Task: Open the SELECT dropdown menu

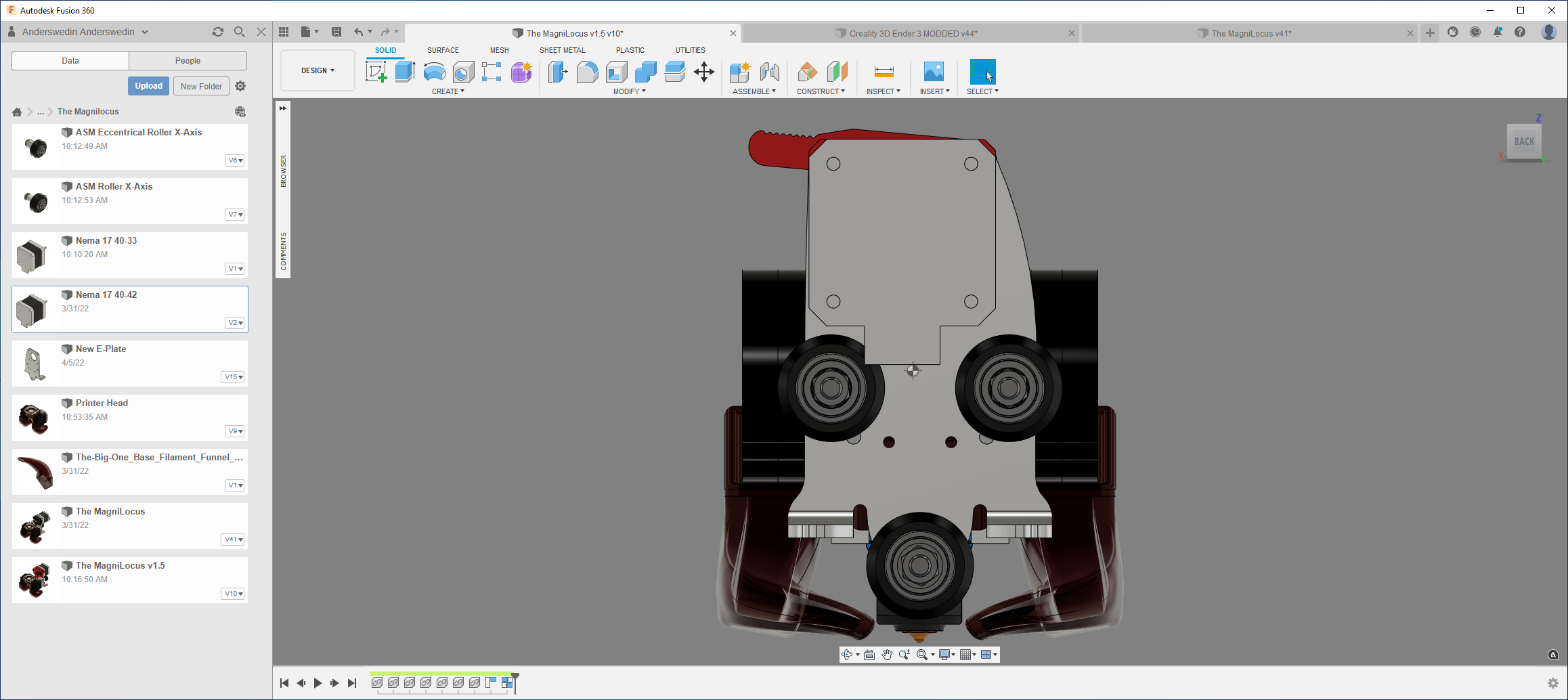Action: [982, 91]
